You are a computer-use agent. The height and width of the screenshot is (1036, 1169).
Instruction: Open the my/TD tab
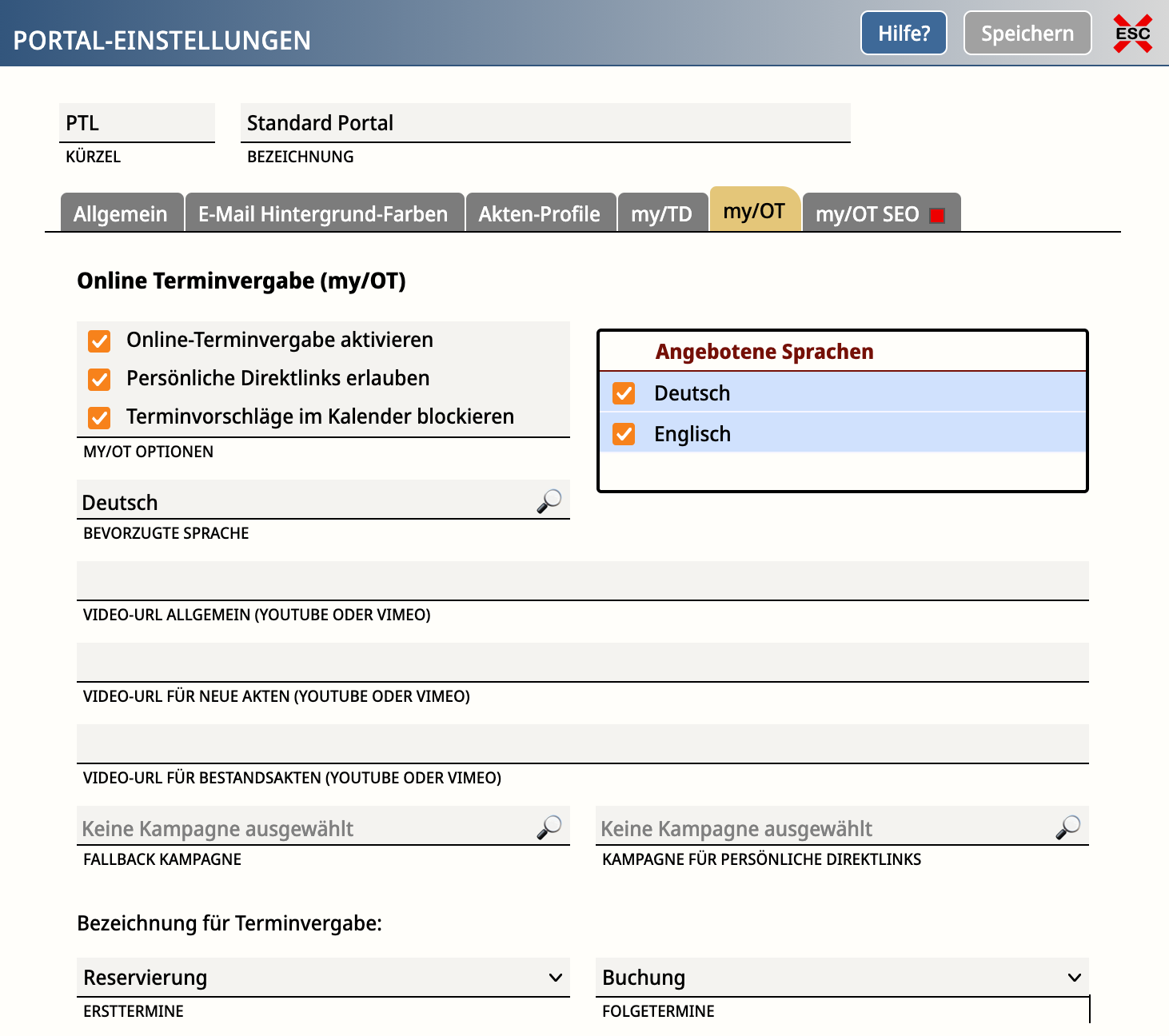(x=661, y=214)
